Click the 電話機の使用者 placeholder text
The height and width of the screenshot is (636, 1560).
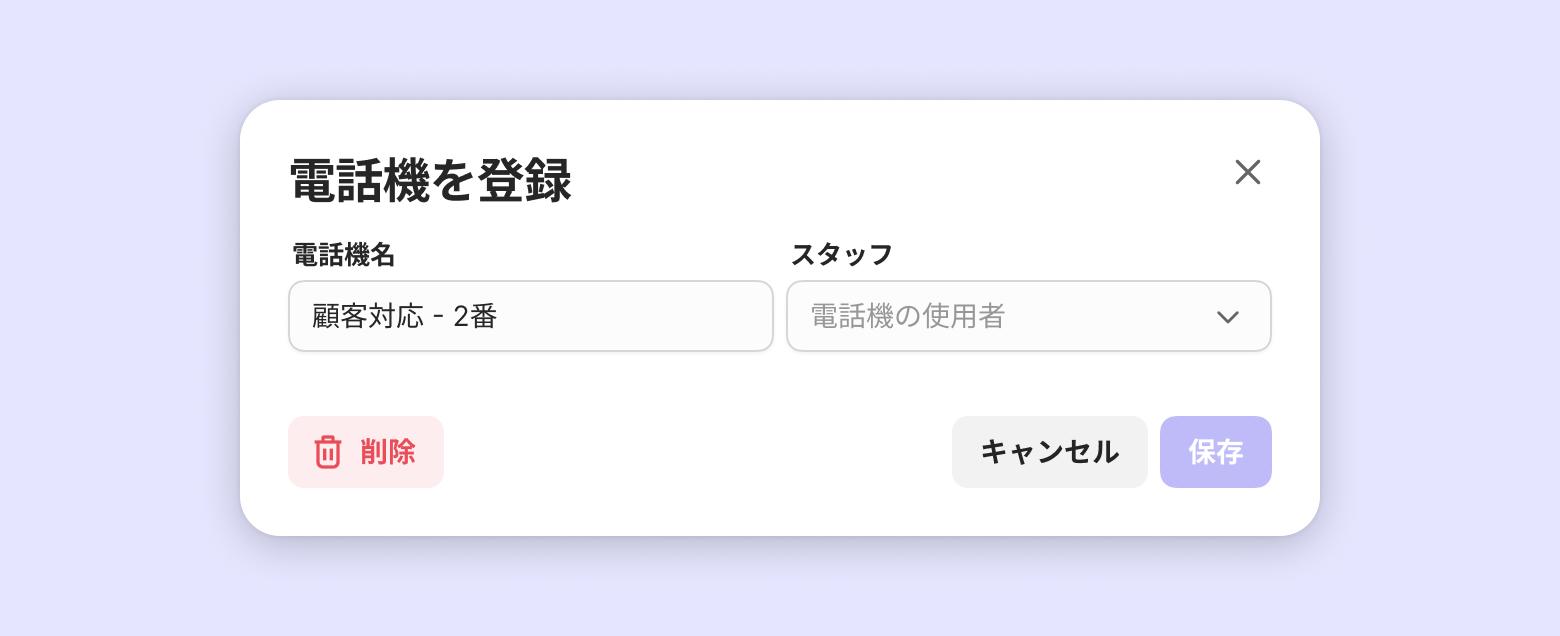pos(907,317)
